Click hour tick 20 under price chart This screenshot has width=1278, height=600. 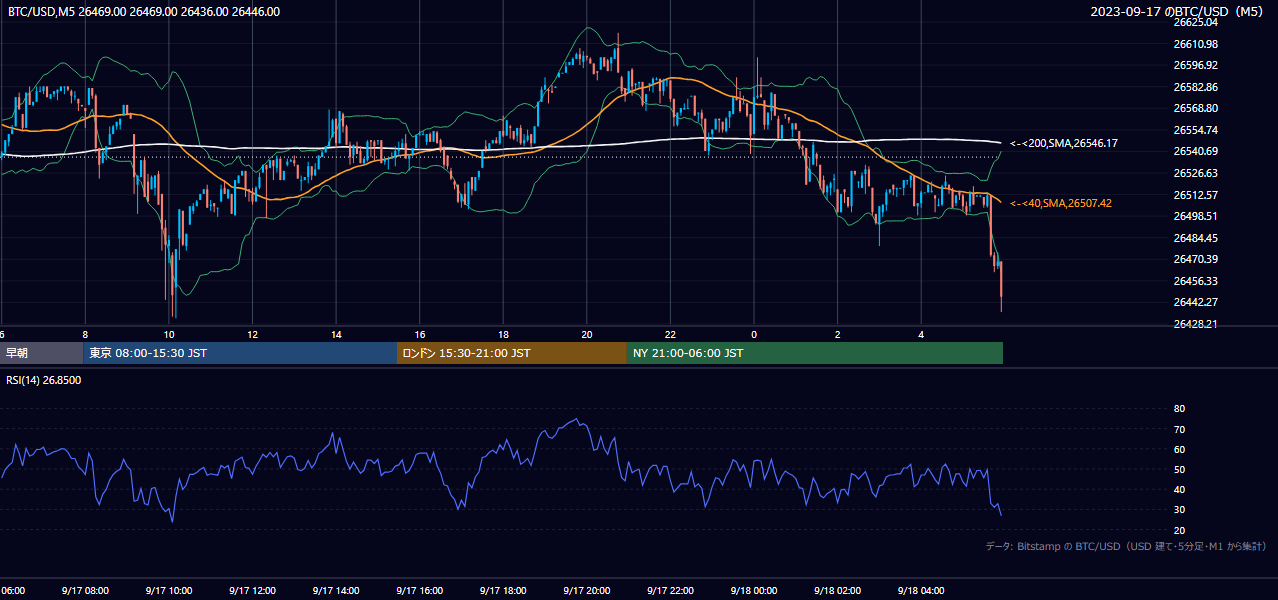587,335
